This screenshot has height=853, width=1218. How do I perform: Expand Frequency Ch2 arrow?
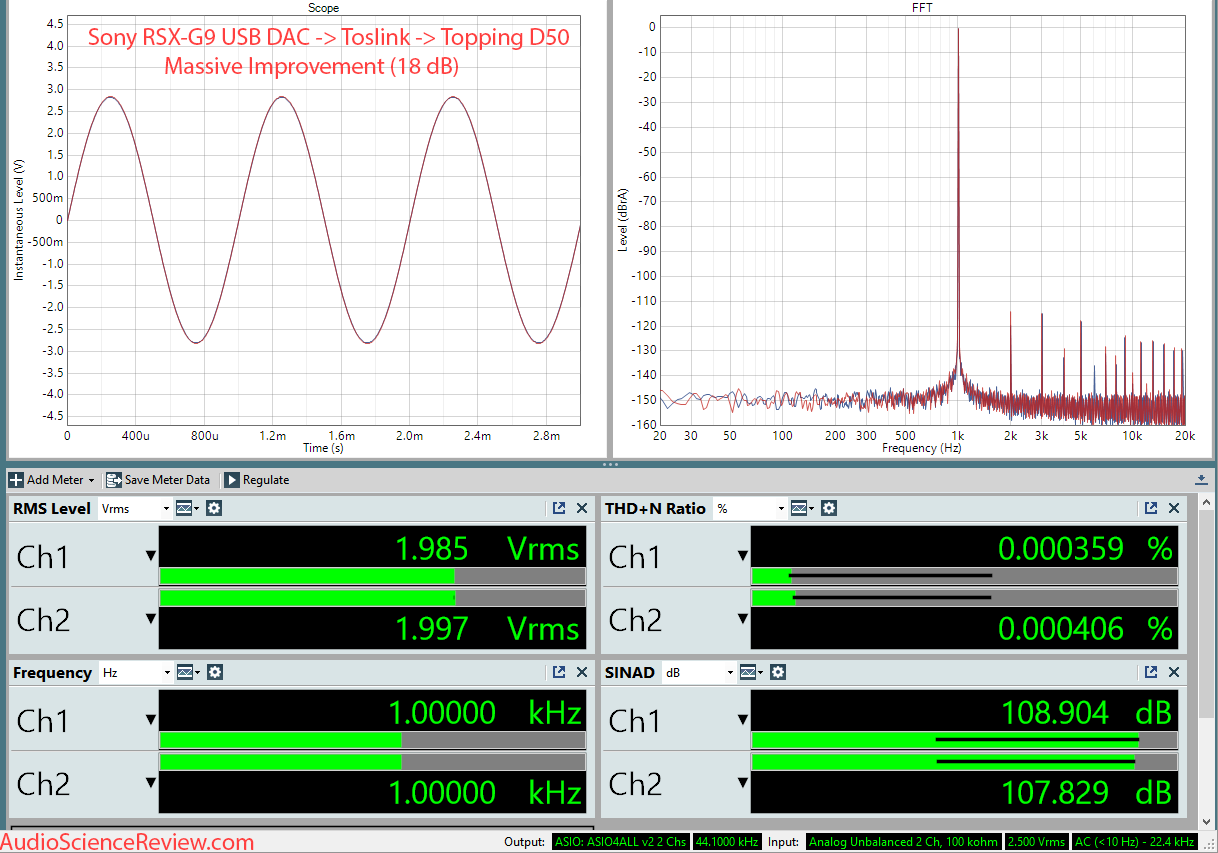151,783
